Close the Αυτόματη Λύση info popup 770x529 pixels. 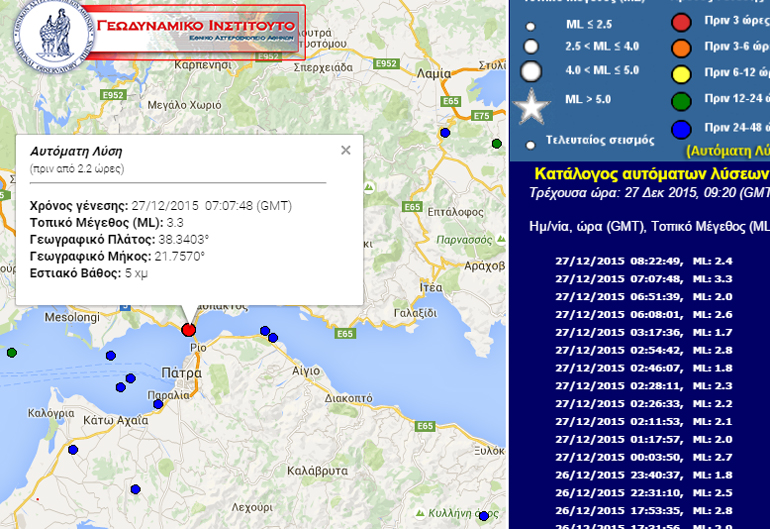tap(346, 150)
